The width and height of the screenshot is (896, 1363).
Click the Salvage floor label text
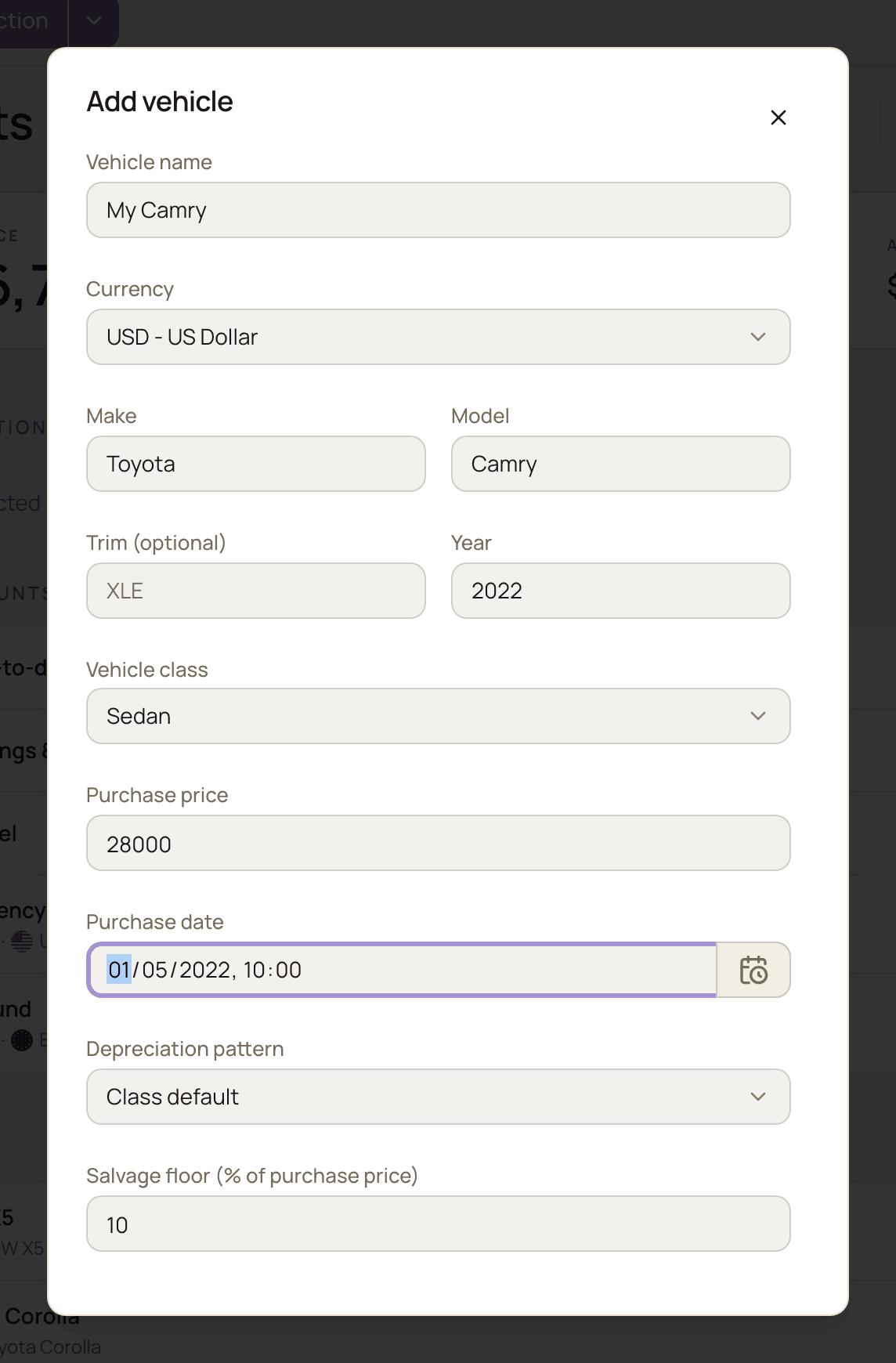coord(252,1176)
